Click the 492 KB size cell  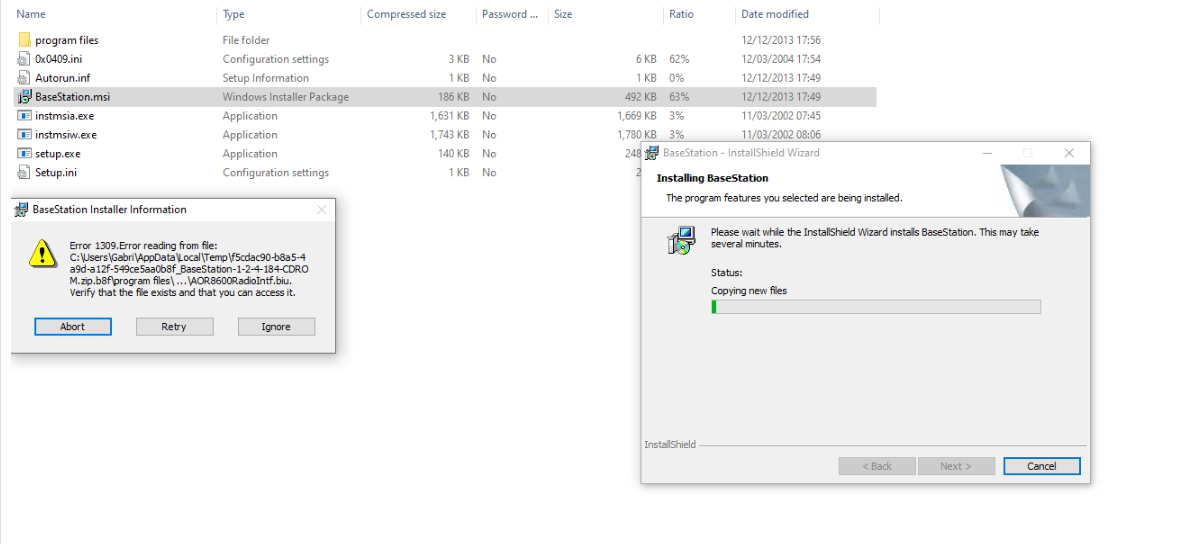pos(640,97)
